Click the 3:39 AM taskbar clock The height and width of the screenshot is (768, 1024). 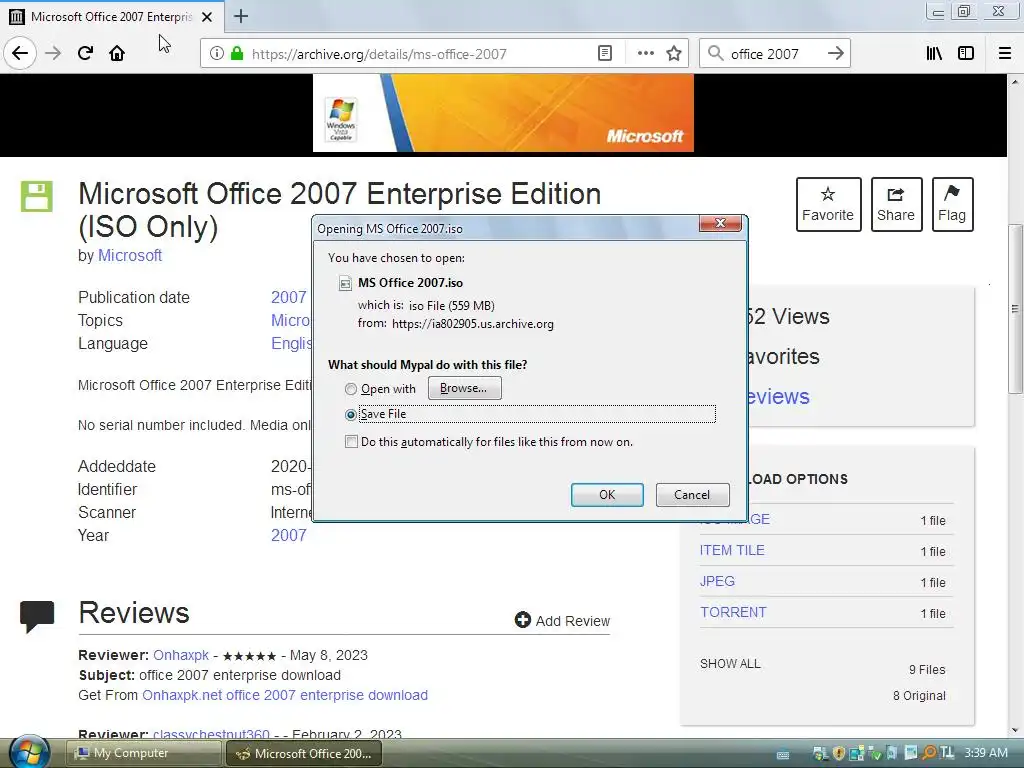point(985,753)
